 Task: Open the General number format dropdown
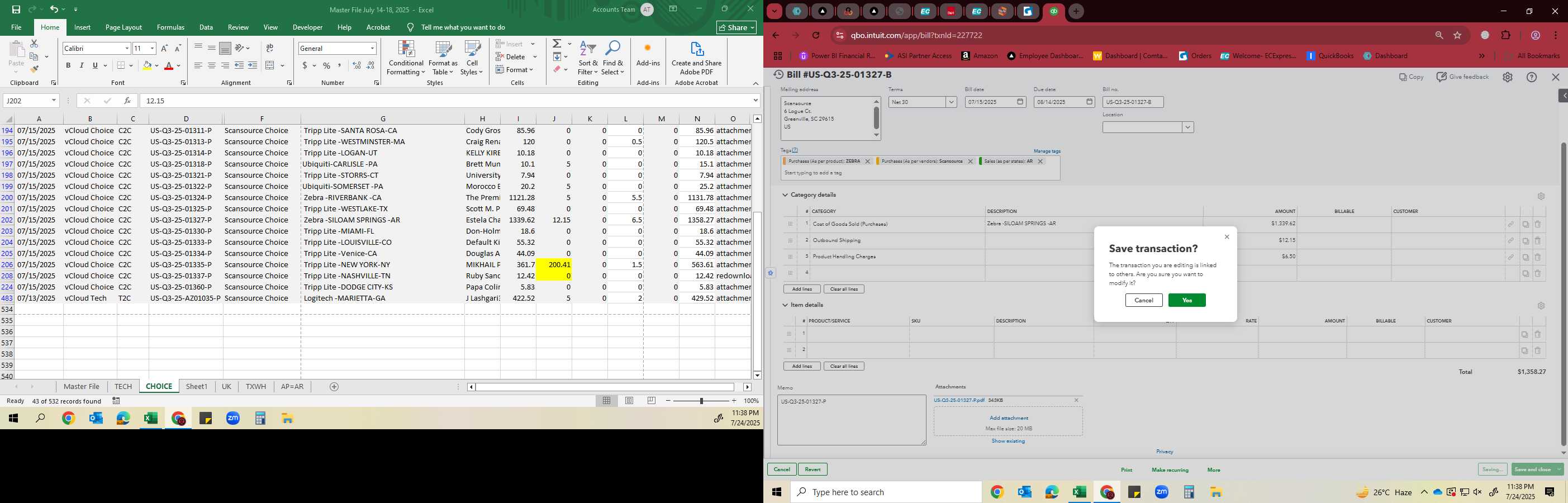point(372,48)
